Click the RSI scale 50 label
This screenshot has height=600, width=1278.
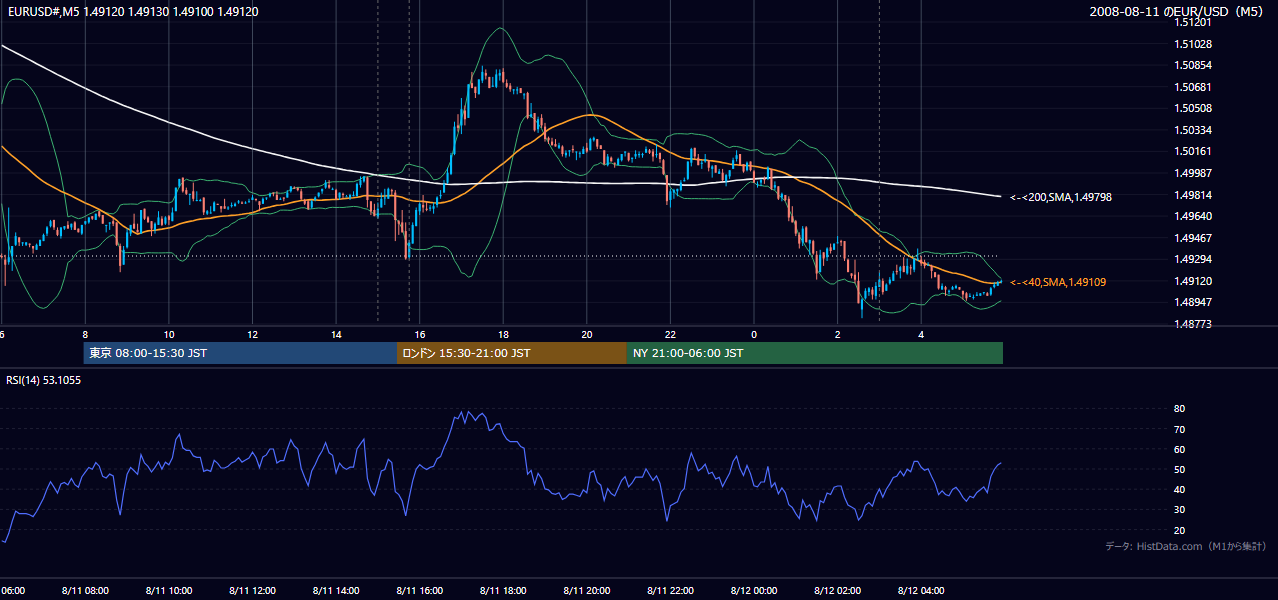coord(1179,469)
